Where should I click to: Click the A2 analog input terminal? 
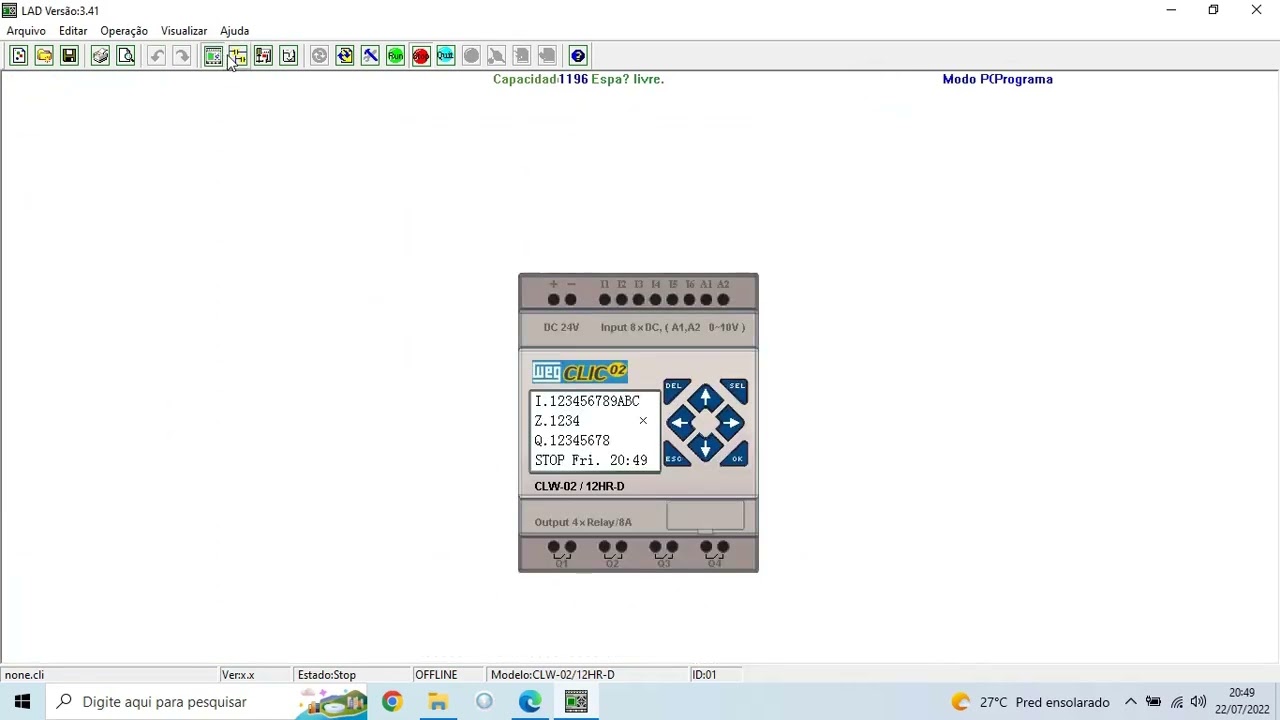tap(723, 299)
